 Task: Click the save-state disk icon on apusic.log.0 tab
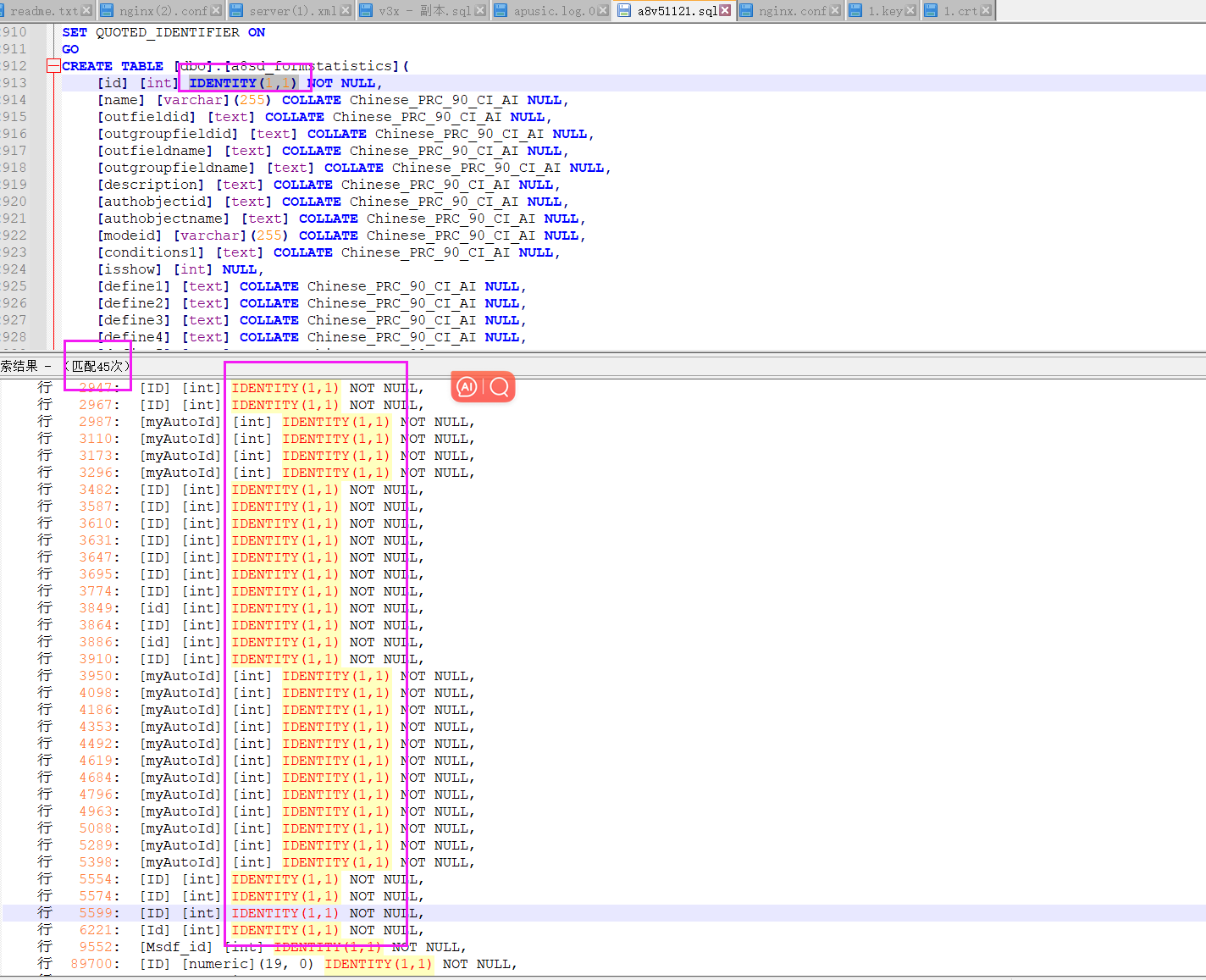click(501, 11)
